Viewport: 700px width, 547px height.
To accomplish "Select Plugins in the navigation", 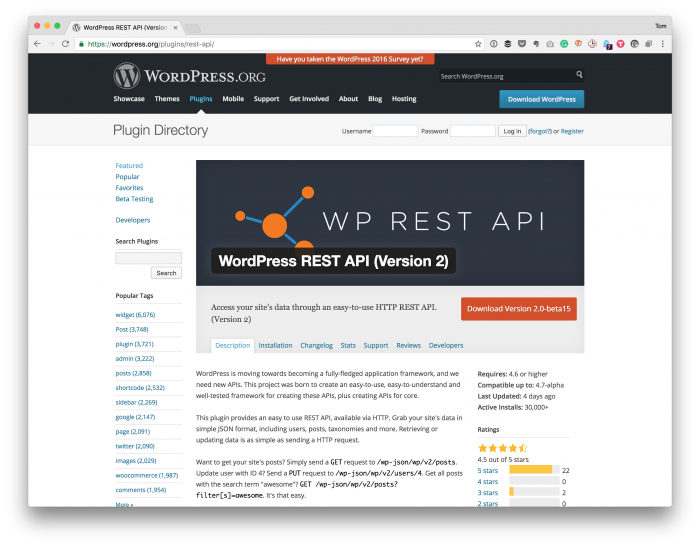I will coord(201,99).
